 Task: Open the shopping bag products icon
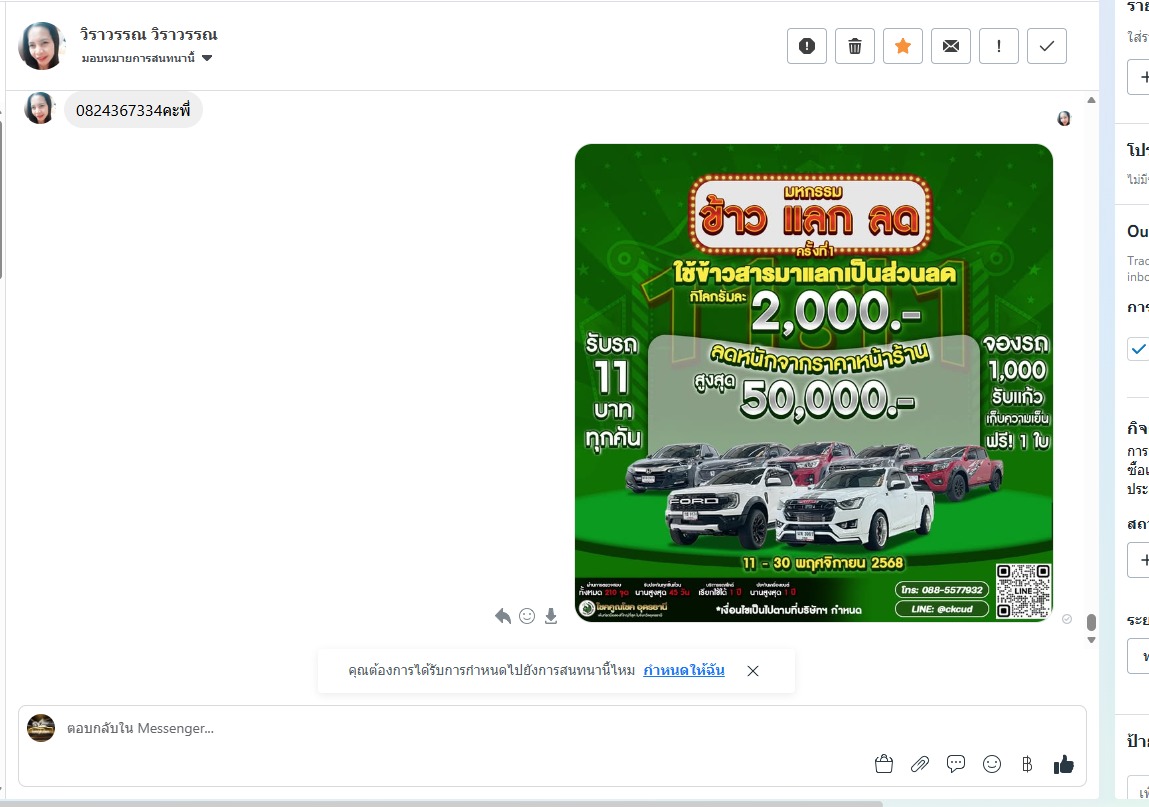pos(884,764)
